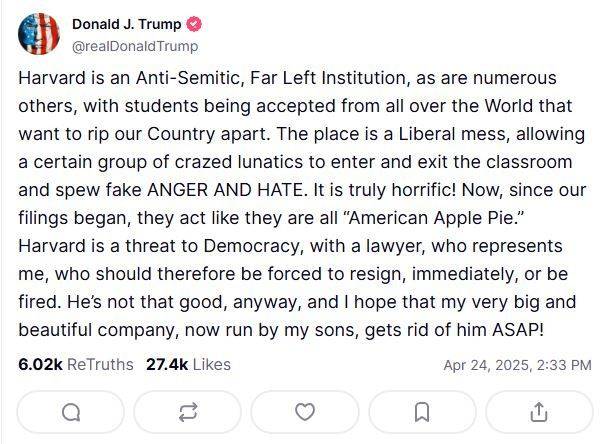Open the share upload icon
Viewport: 604px width, 444px height.
[539, 411]
